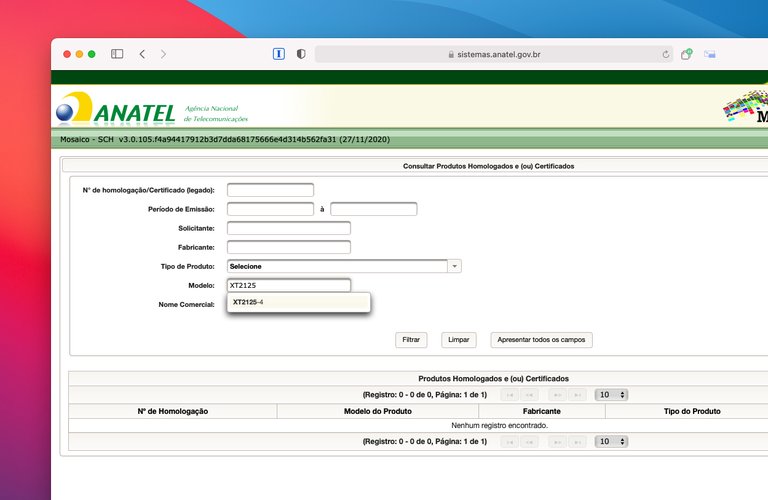Click the Nenhum registro encontrado message
The height and width of the screenshot is (500, 768).
(x=500, y=426)
